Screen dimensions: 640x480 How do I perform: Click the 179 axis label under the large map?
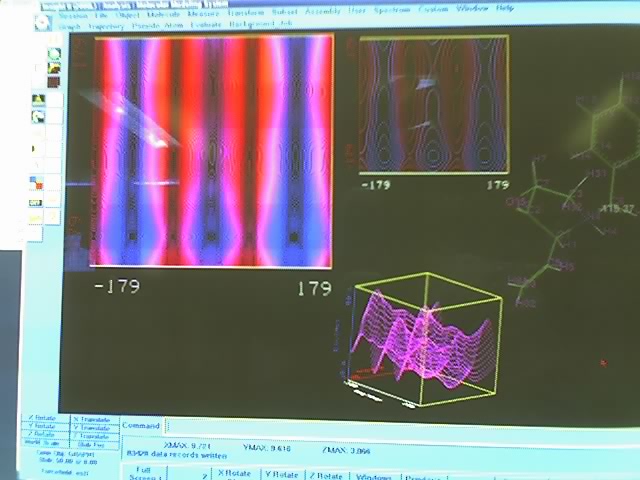[314, 288]
